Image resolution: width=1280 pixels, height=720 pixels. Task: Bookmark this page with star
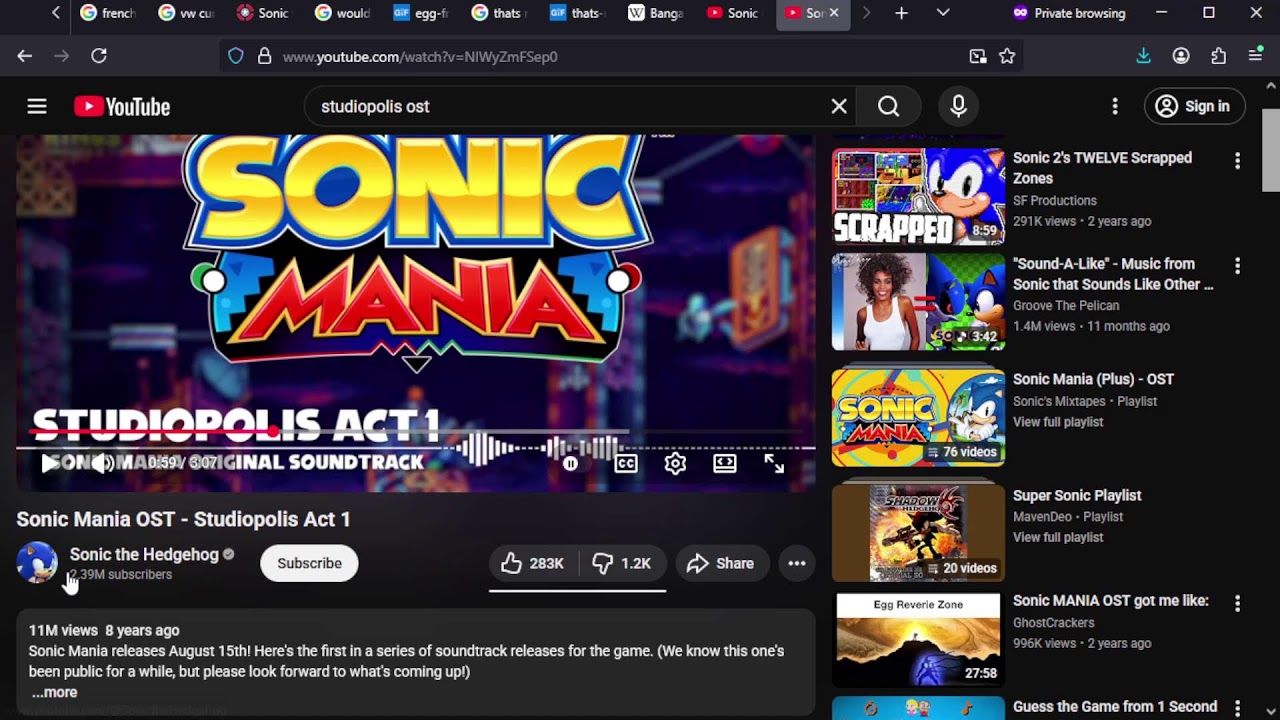[1007, 57]
